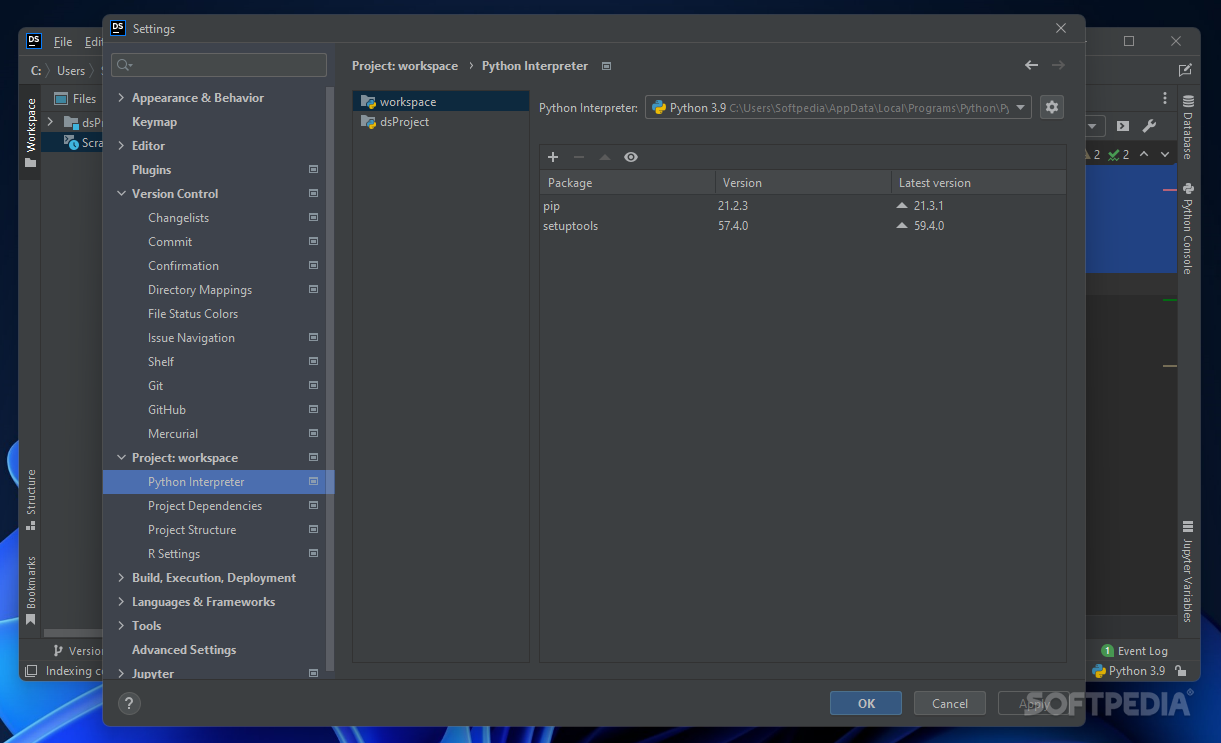Jump to previous highlighted error arrow
Viewport: 1221px width, 743px height.
point(1144,154)
